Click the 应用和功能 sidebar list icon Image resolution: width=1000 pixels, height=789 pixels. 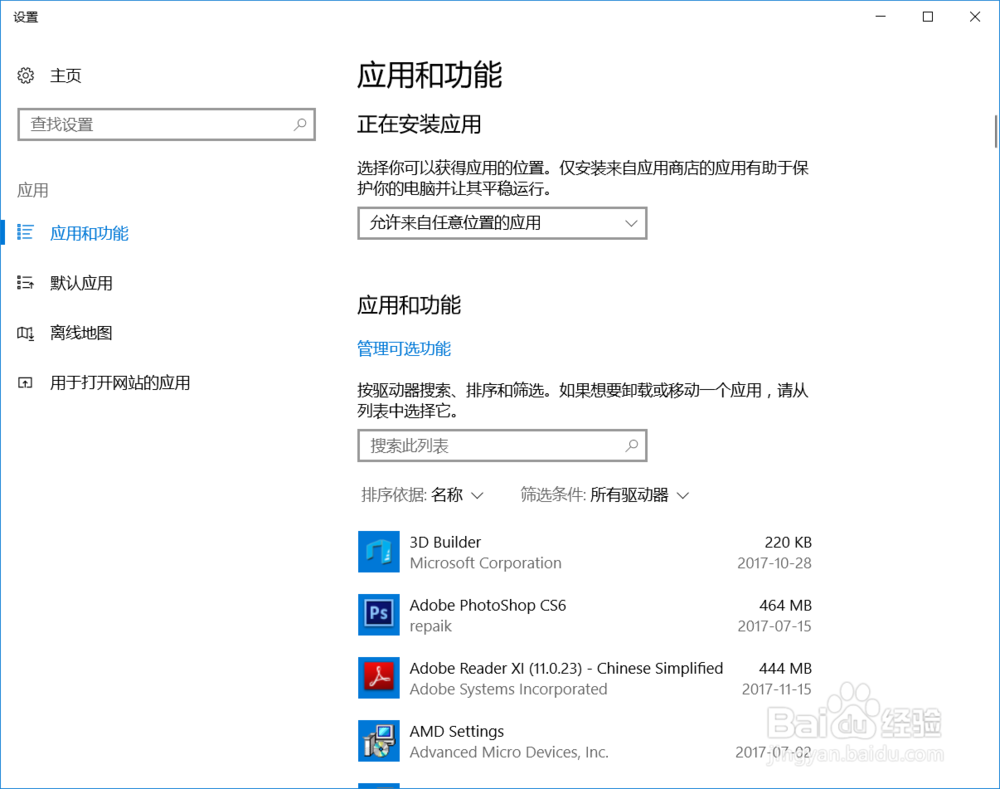(25, 232)
